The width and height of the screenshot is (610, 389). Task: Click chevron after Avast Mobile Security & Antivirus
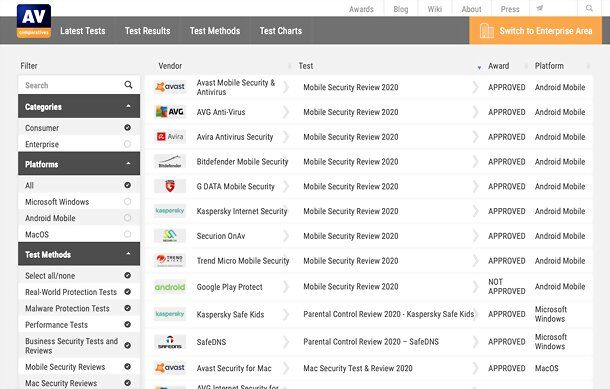[x=286, y=87]
